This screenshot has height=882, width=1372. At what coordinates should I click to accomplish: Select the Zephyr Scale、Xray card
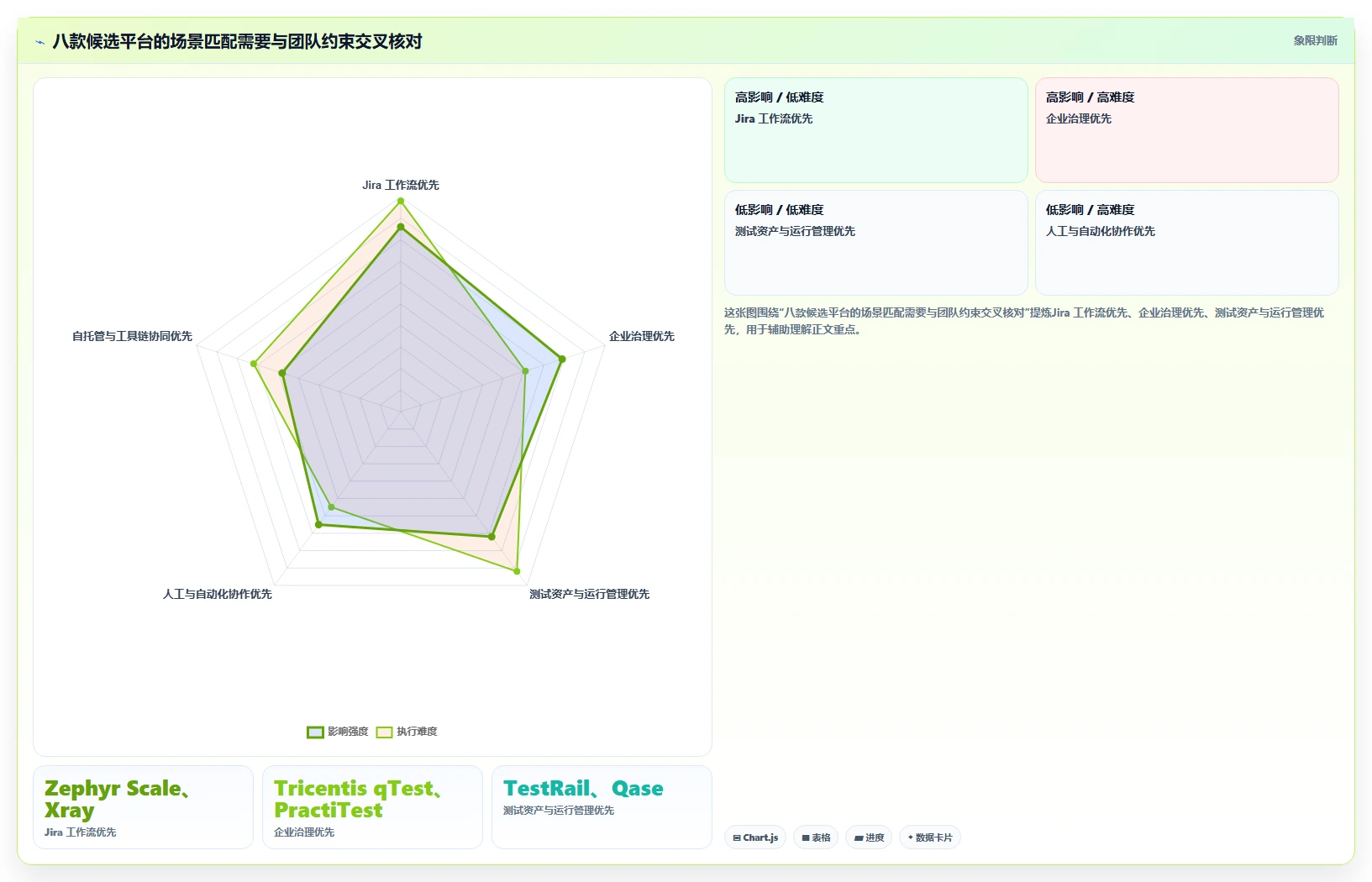[x=143, y=807]
